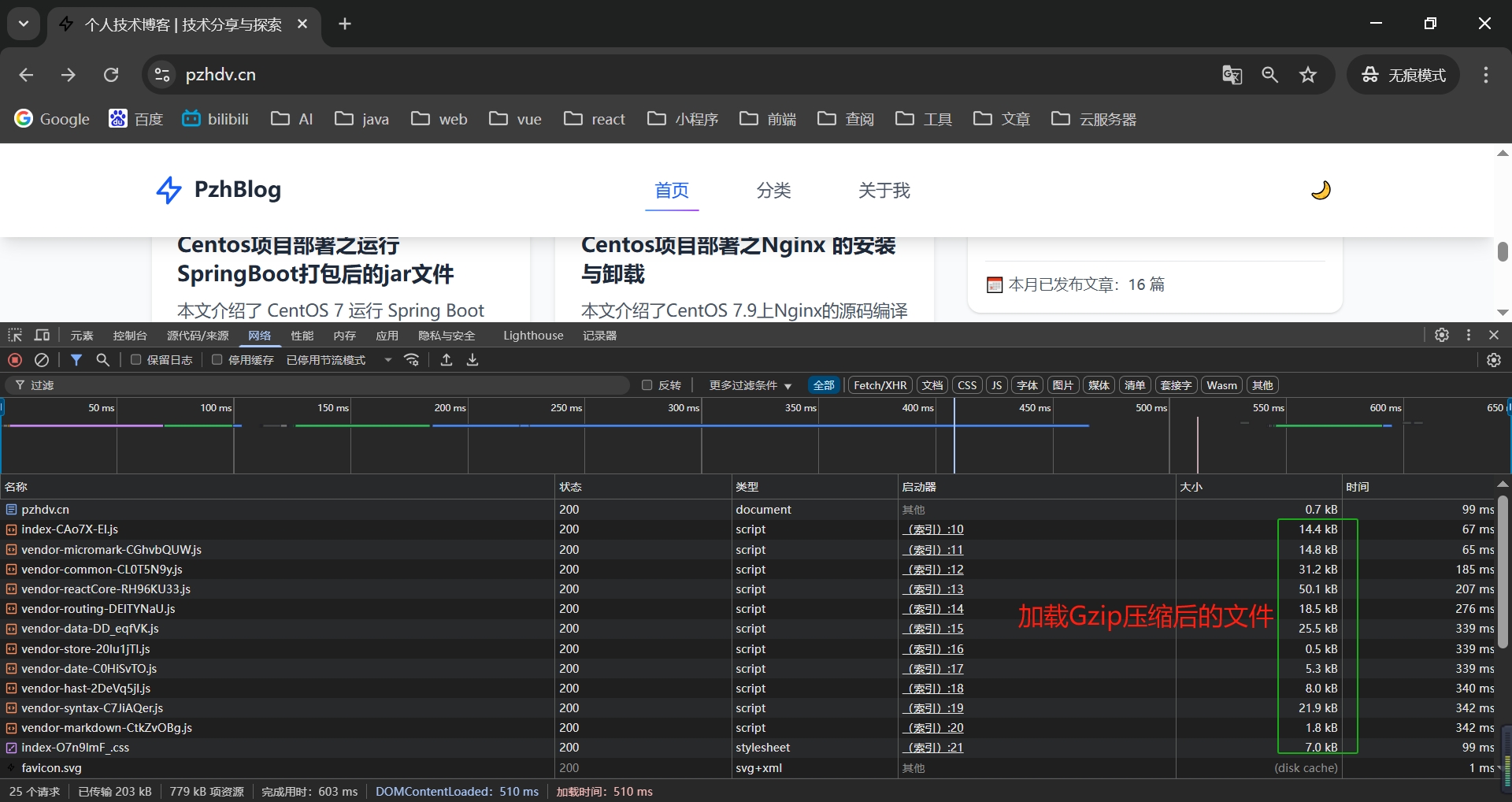The height and width of the screenshot is (802, 1512).
Task: Switch blog theme with moon icon
Action: 1321,190
